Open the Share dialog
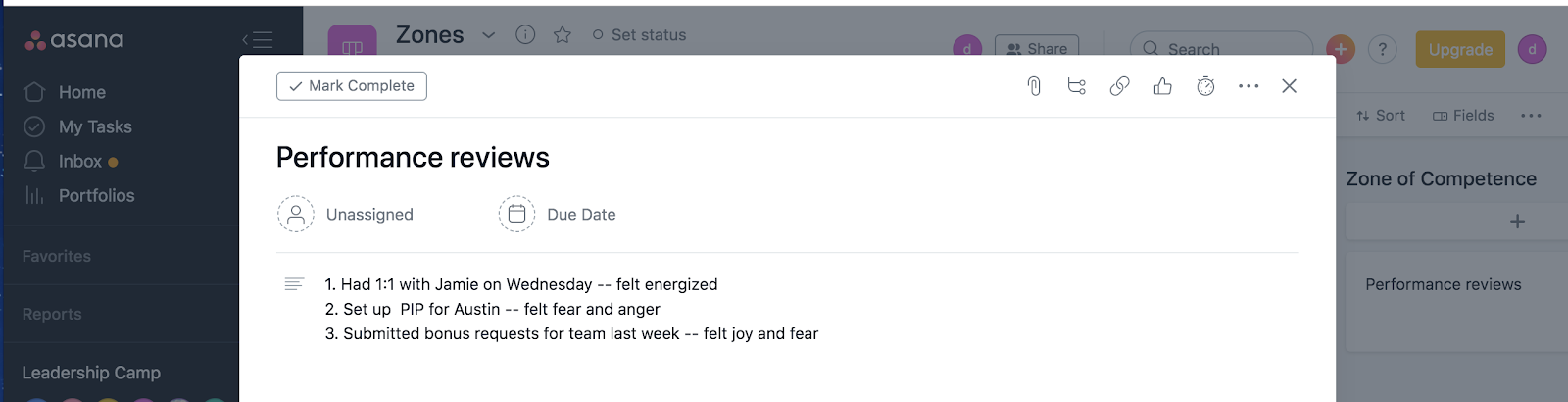1568x402 pixels. click(1037, 48)
